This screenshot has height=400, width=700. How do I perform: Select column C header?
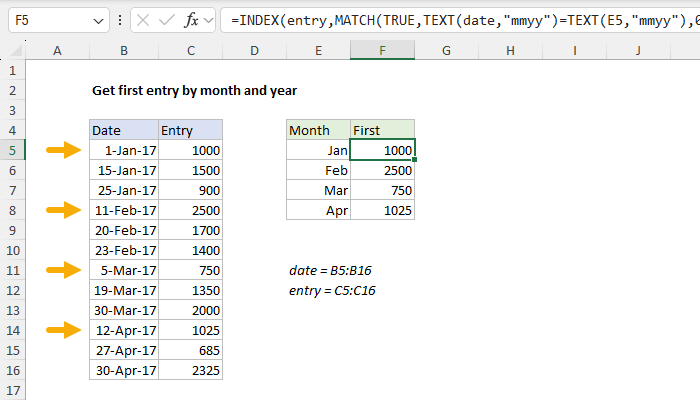(191, 51)
